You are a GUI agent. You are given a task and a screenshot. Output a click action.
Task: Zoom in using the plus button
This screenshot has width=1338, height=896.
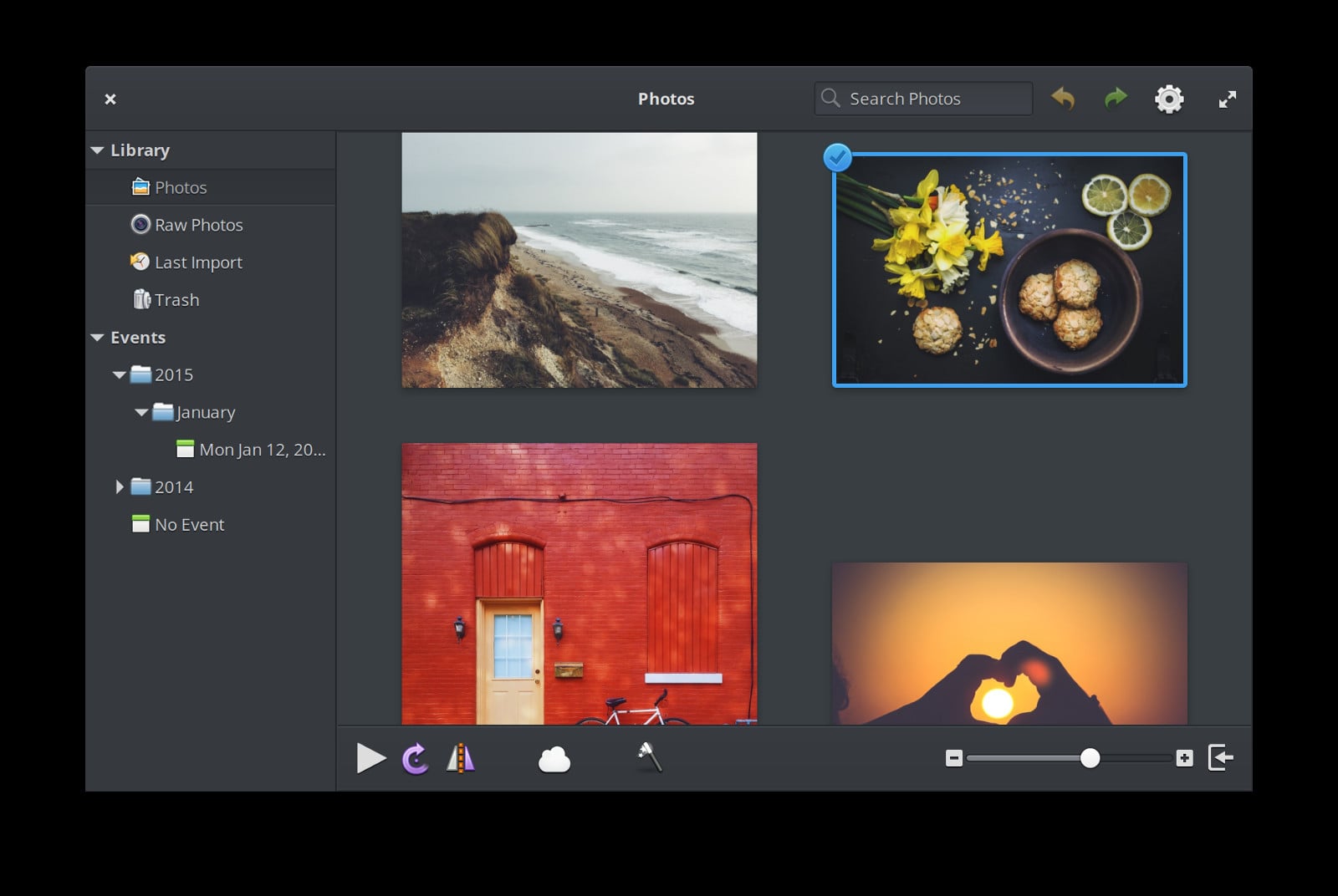click(1184, 758)
